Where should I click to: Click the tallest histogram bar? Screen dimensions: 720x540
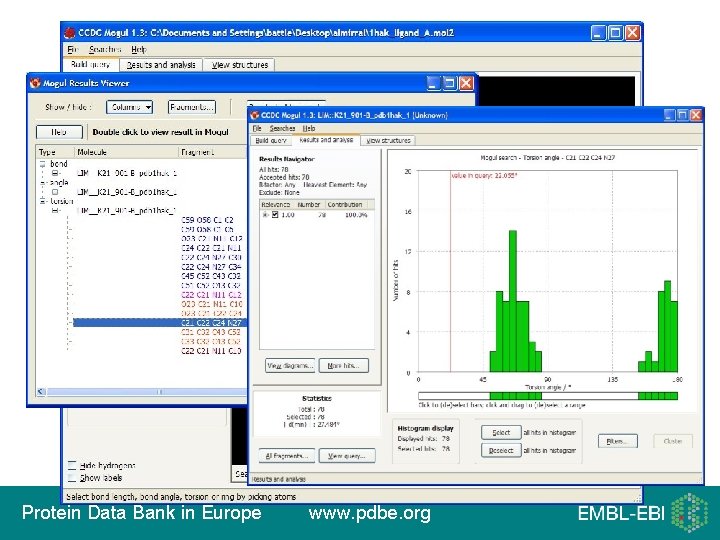point(513,301)
